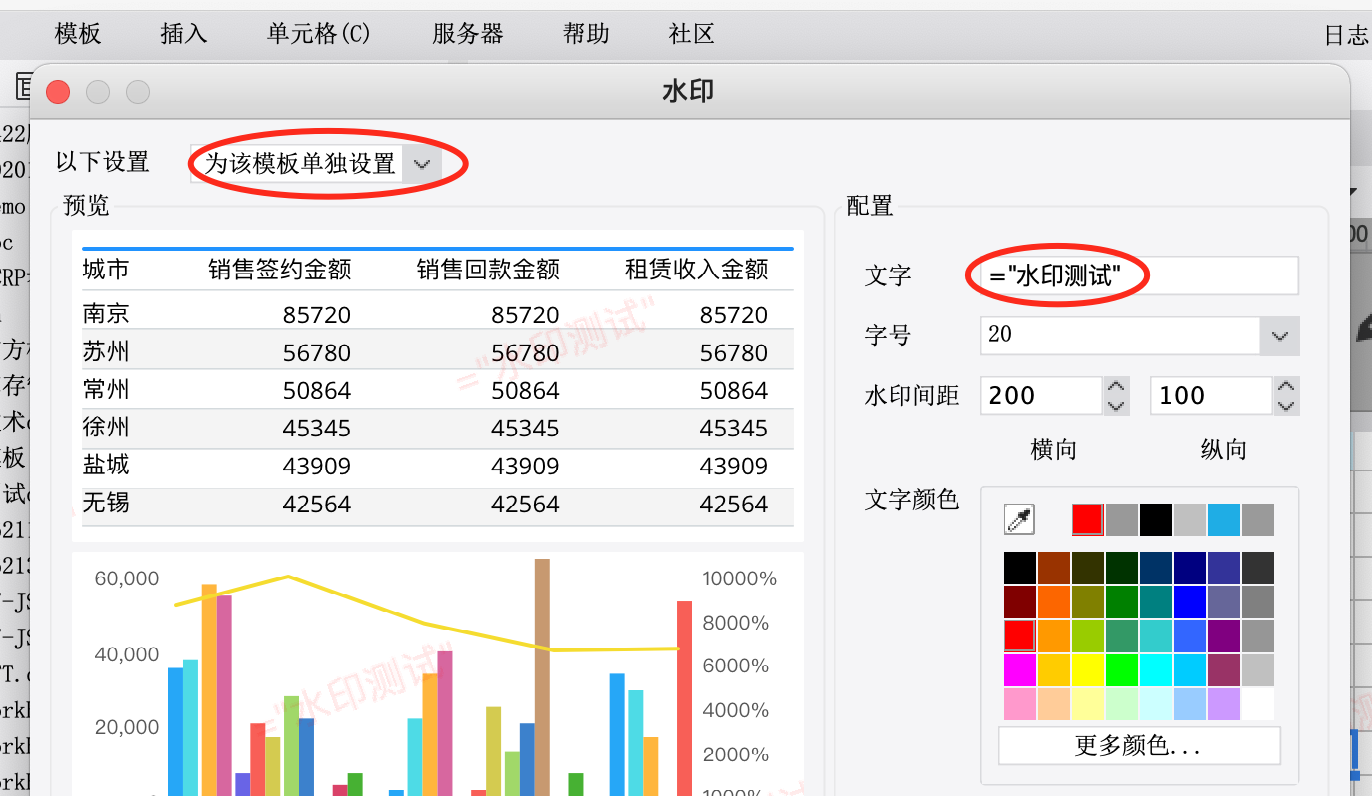
Task: Click the 文字 watermark text field
Action: click(x=1140, y=275)
